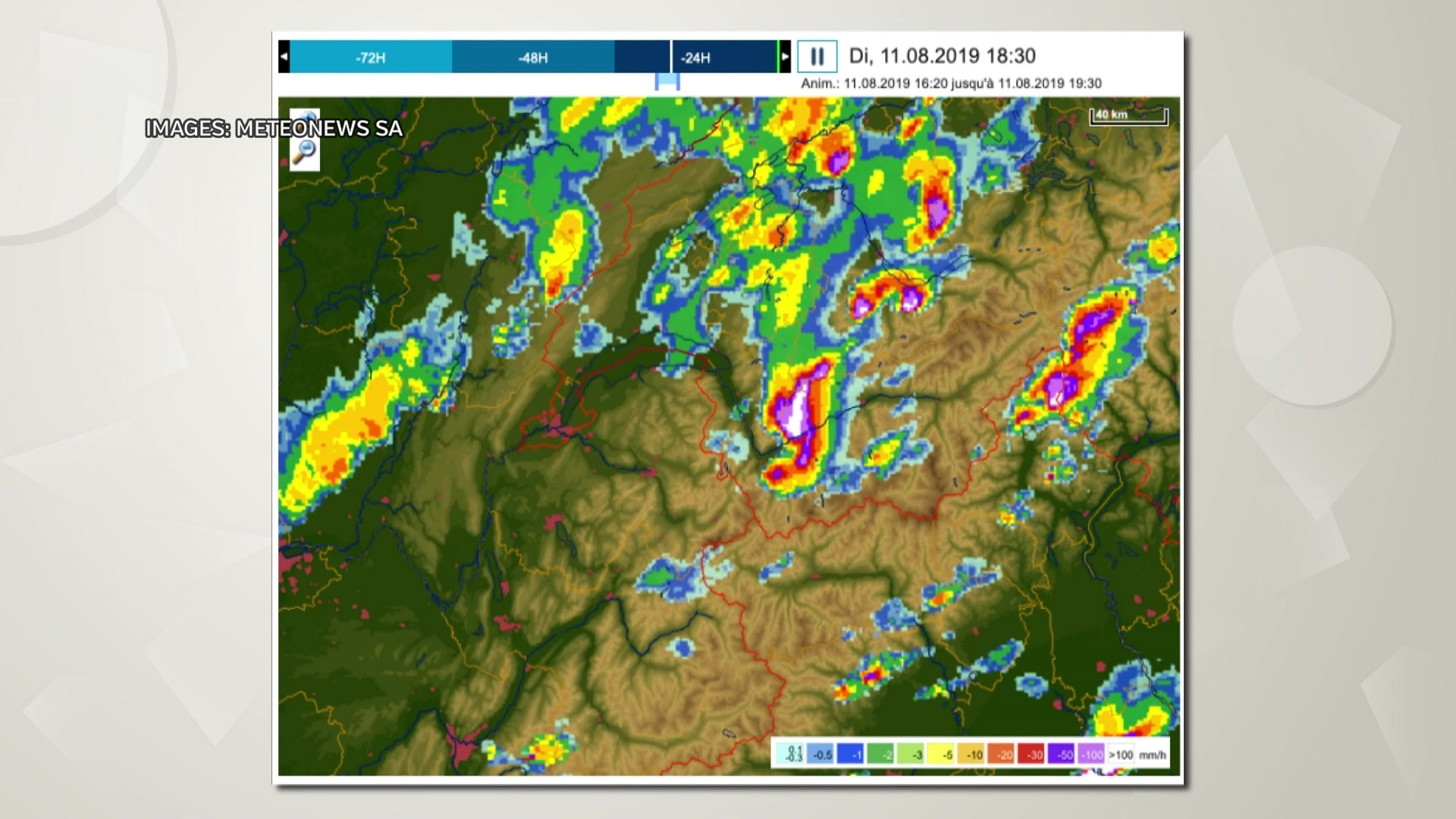Click the -0.5 legend swatch
Viewport: 1456px width, 819px height.
pyautogui.click(x=821, y=753)
